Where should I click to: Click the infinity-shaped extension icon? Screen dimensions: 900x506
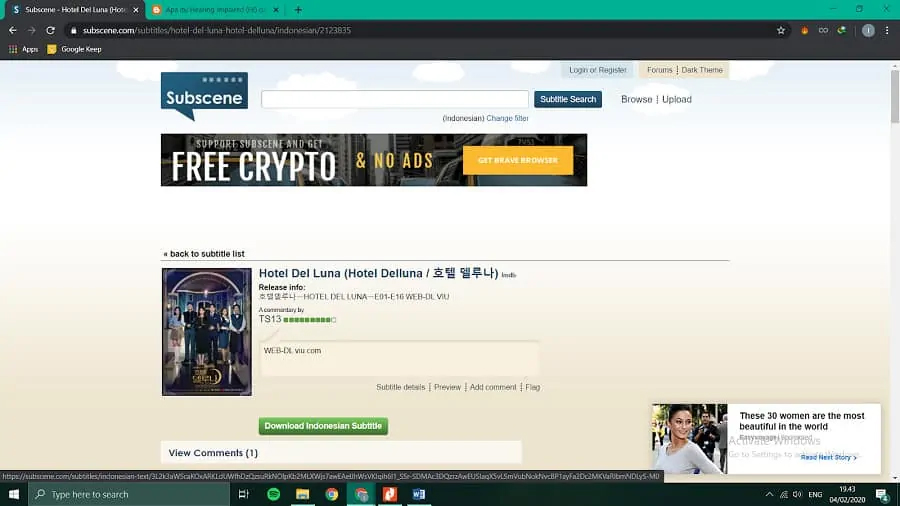click(x=823, y=30)
